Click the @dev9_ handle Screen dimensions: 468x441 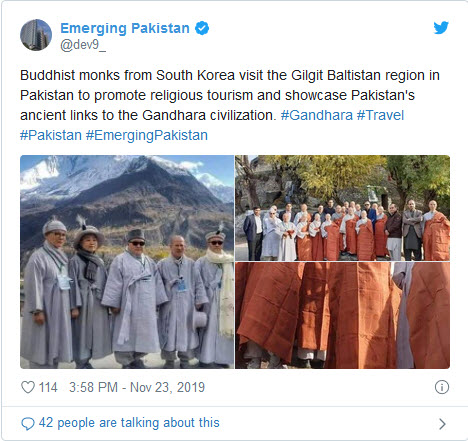click(x=83, y=45)
